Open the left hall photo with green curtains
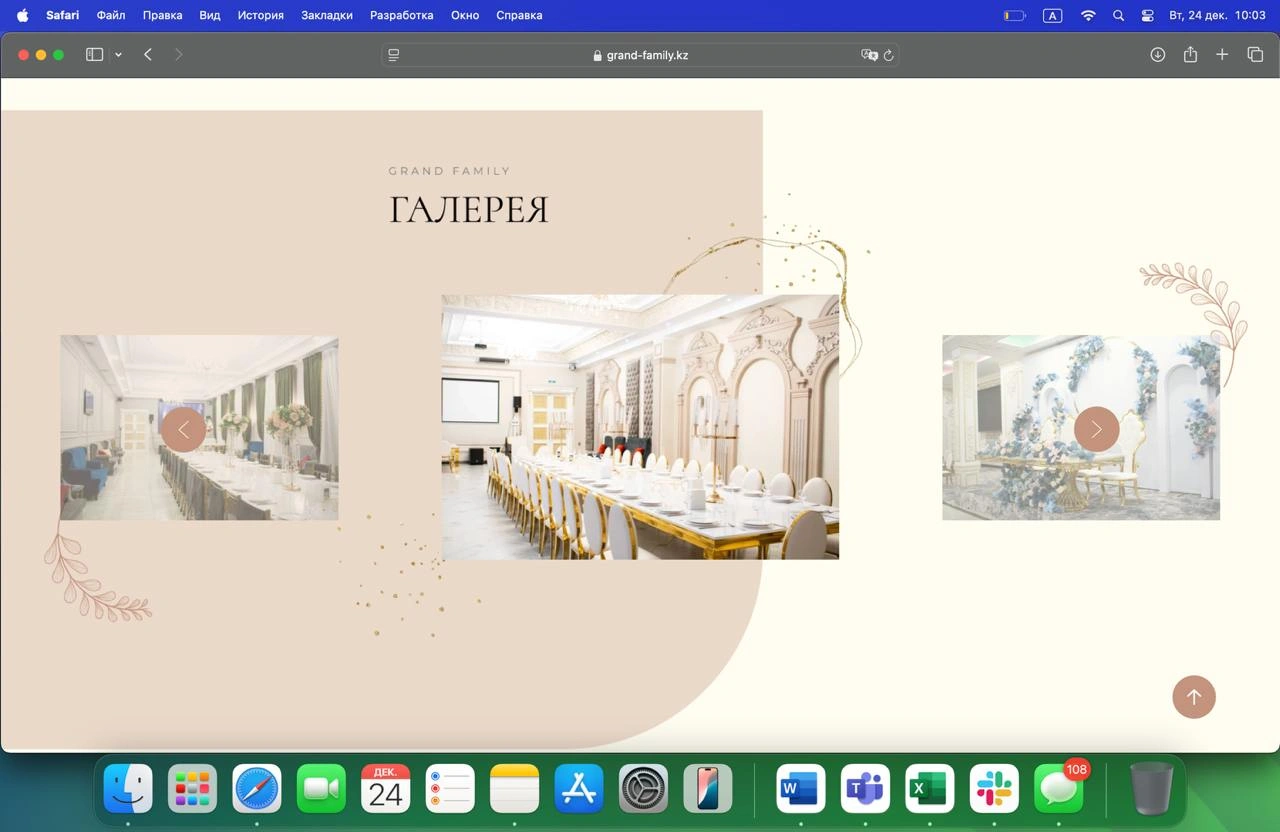Screen dimensions: 1280x832 pos(199,428)
